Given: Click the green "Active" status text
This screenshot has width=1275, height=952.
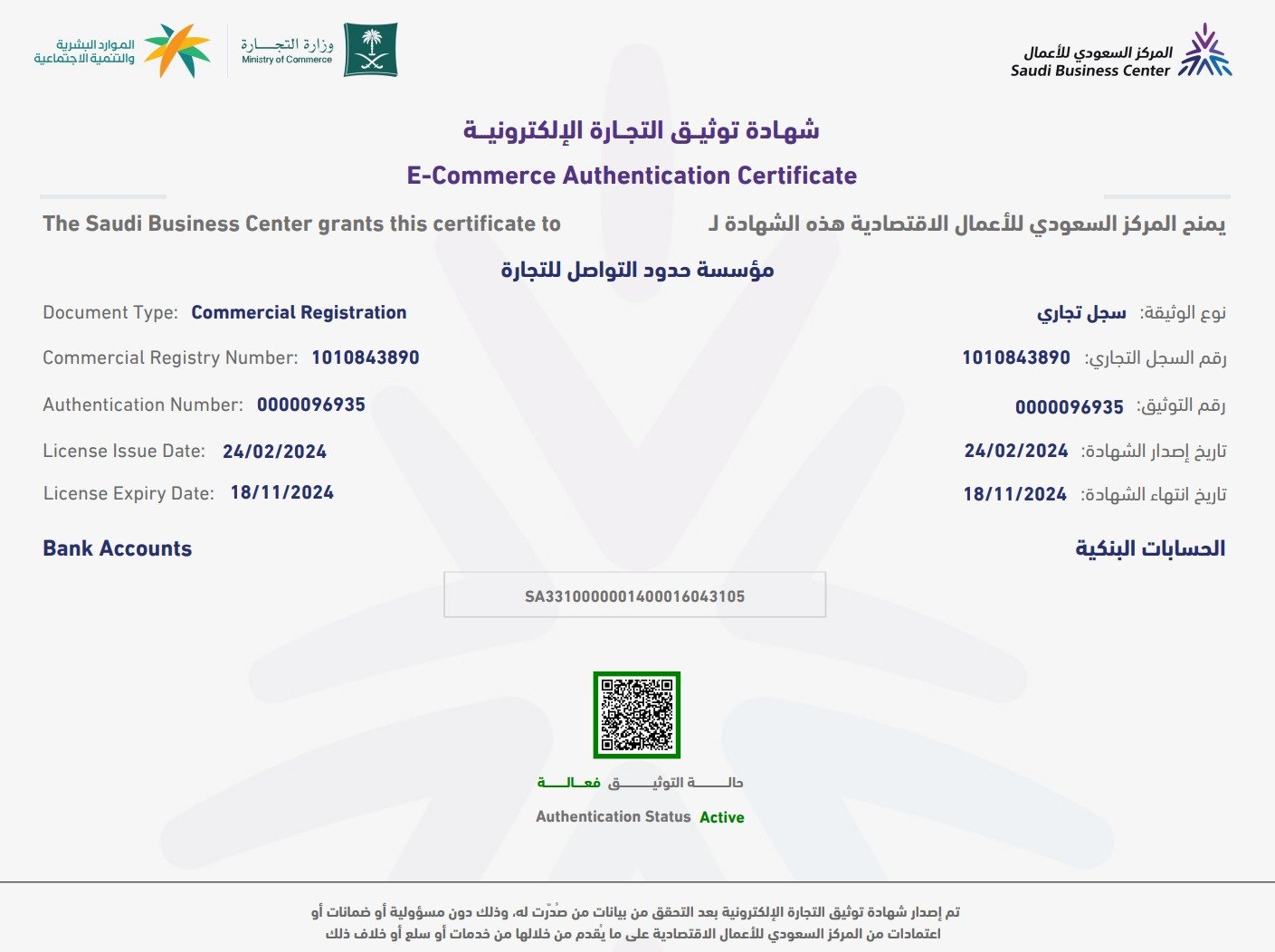Looking at the screenshot, I should click(x=721, y=817).
